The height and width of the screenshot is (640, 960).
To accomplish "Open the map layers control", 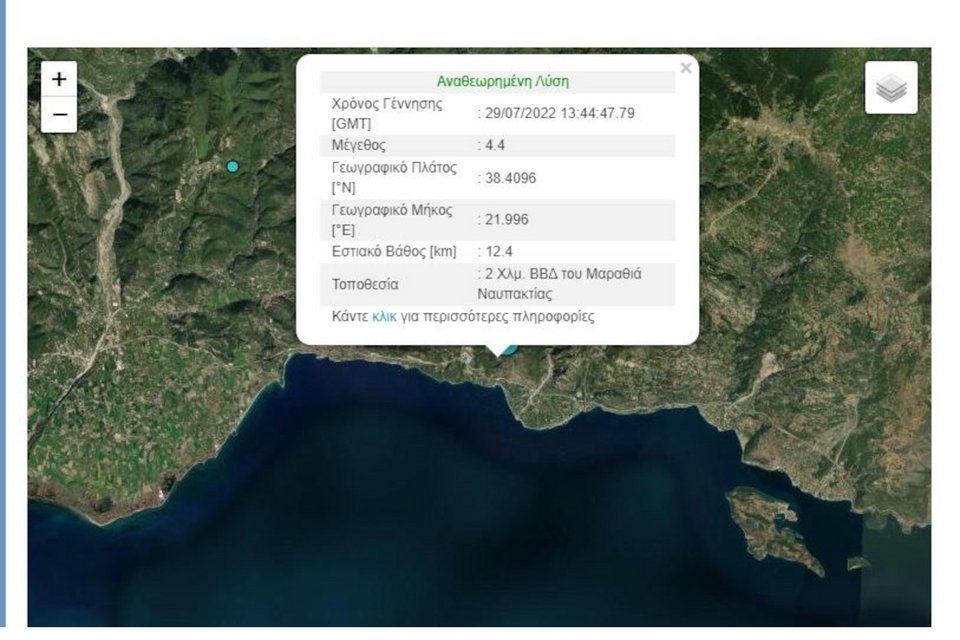I will pyautogui.click(x=890, y=88).
